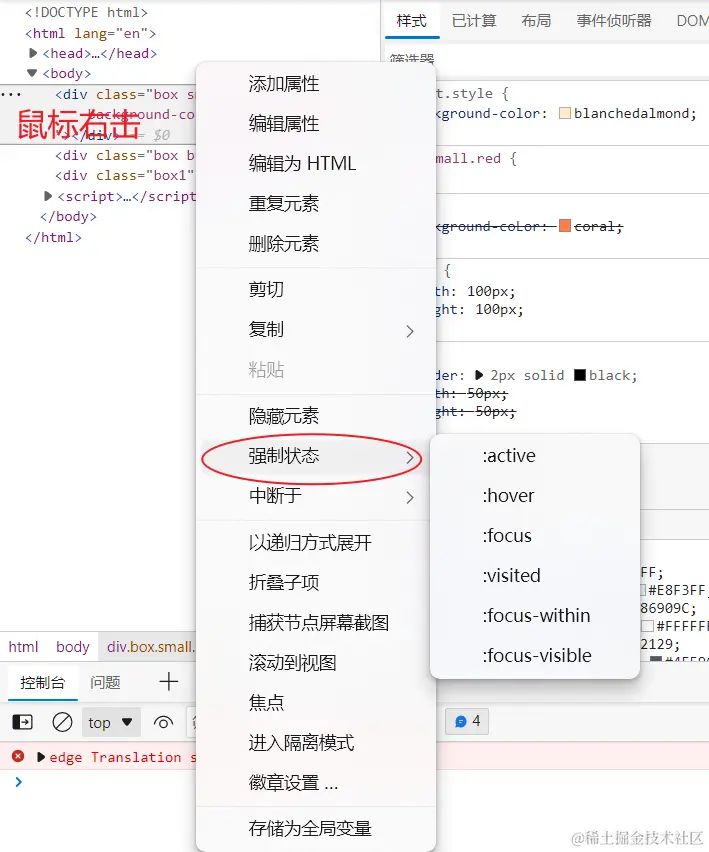Open 徽章设置 menu entry
Screen dimensions: 709x852
click(293, 783)
